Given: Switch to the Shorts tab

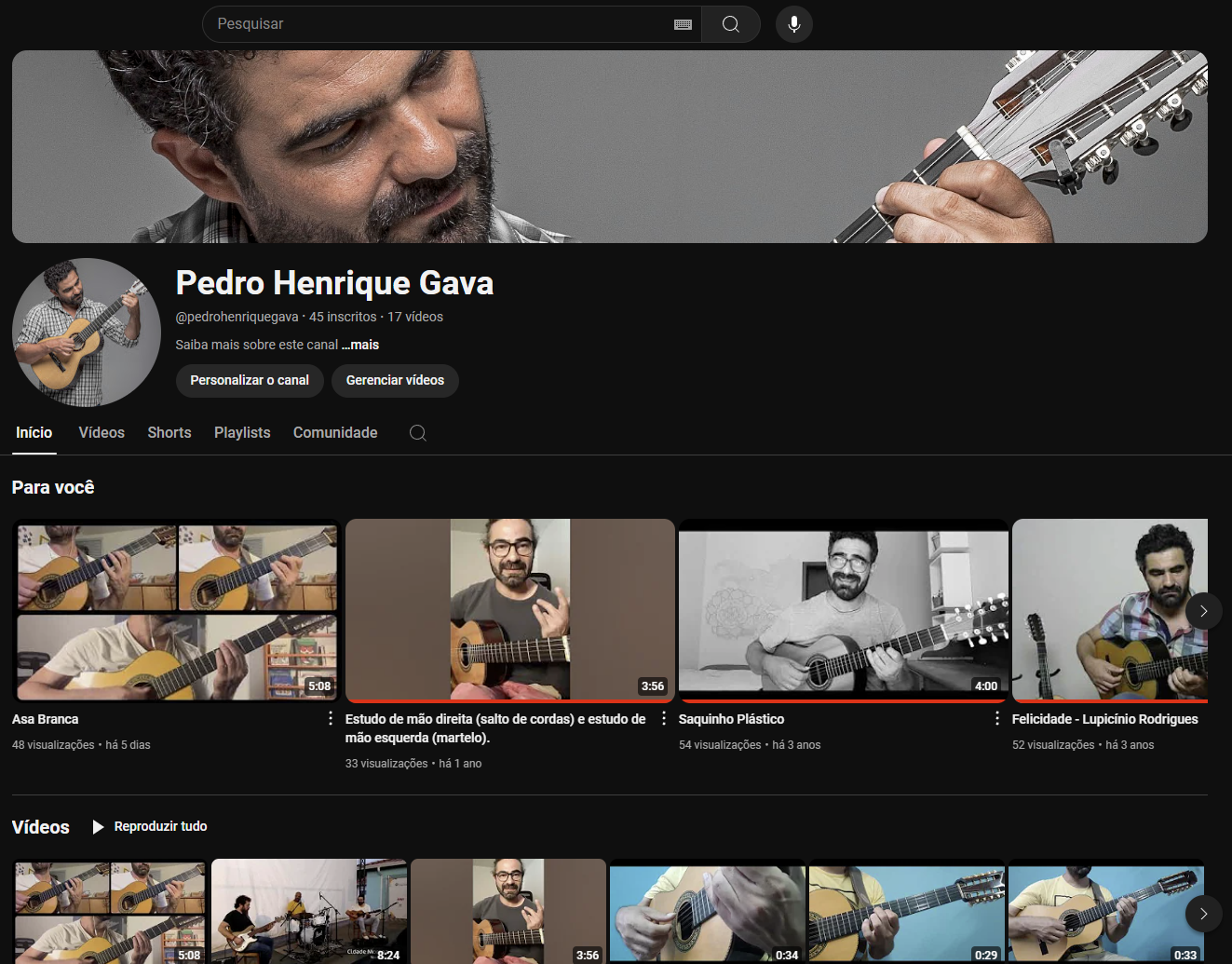Looking at the screenshot, I should click(x=169, y=432).
